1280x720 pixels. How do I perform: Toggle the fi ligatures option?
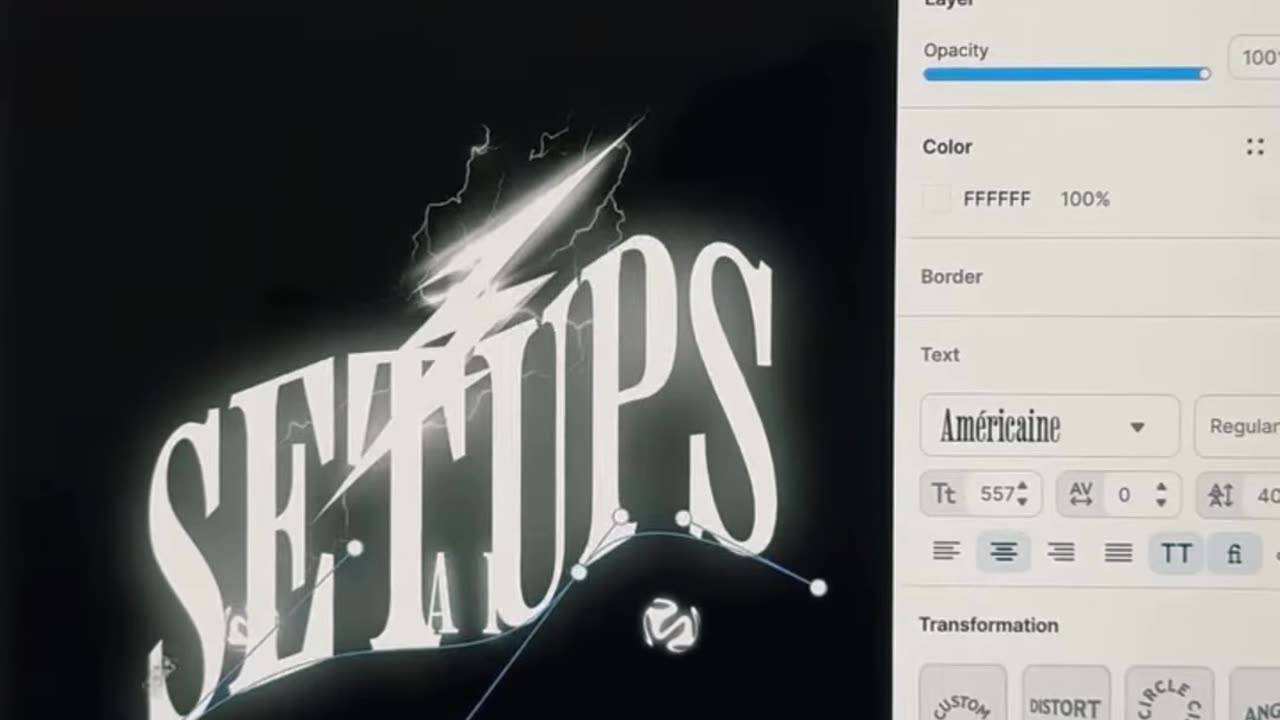(x=1234, y=553)
